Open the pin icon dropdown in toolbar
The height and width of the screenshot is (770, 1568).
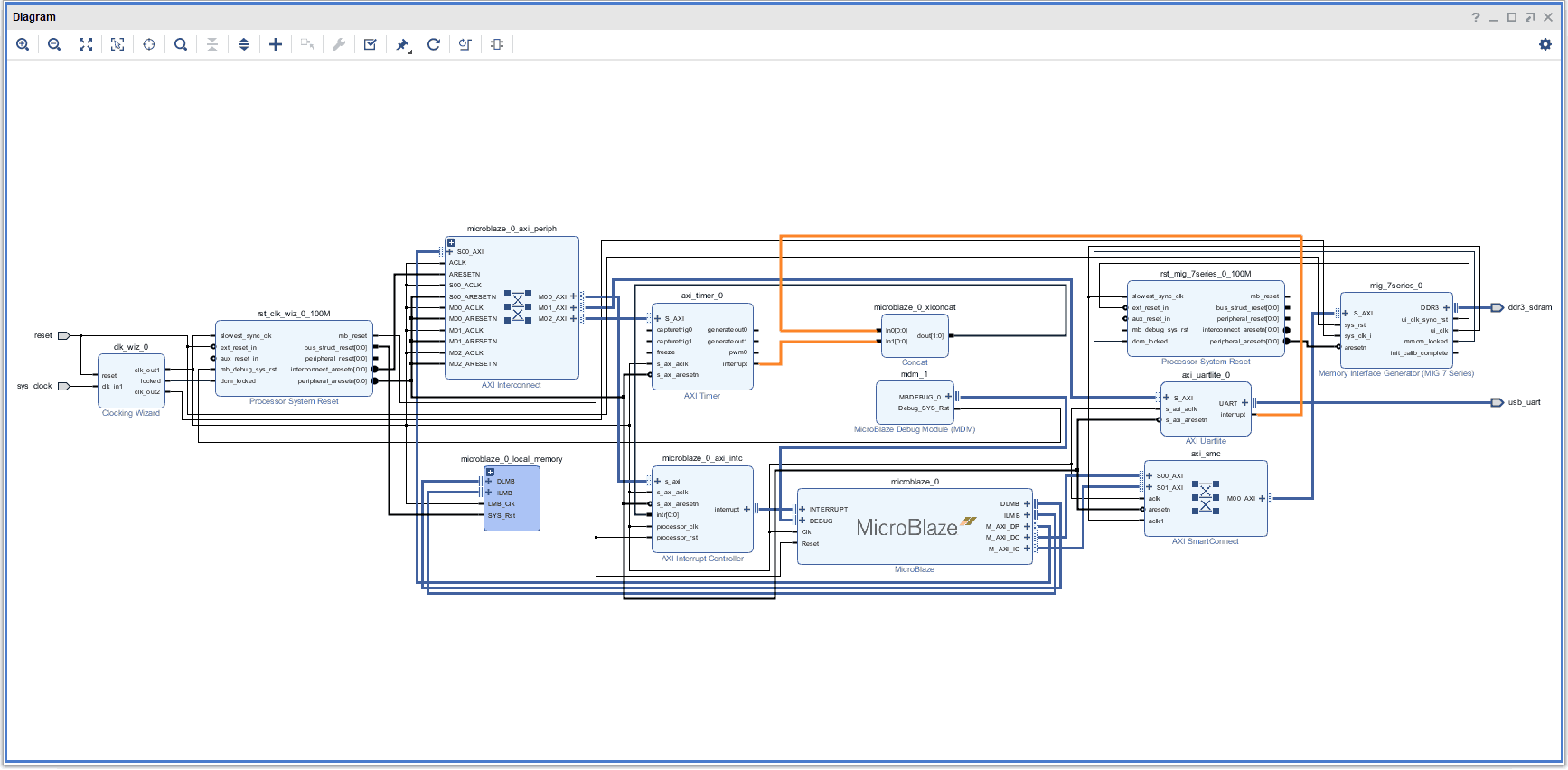click(x=403, y=44)
